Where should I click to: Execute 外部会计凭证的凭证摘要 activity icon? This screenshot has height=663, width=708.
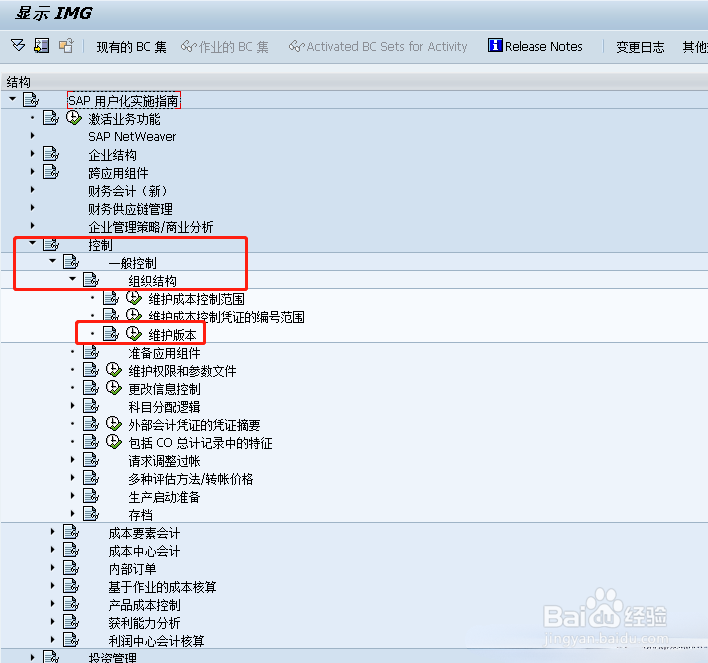pos(114,424)
